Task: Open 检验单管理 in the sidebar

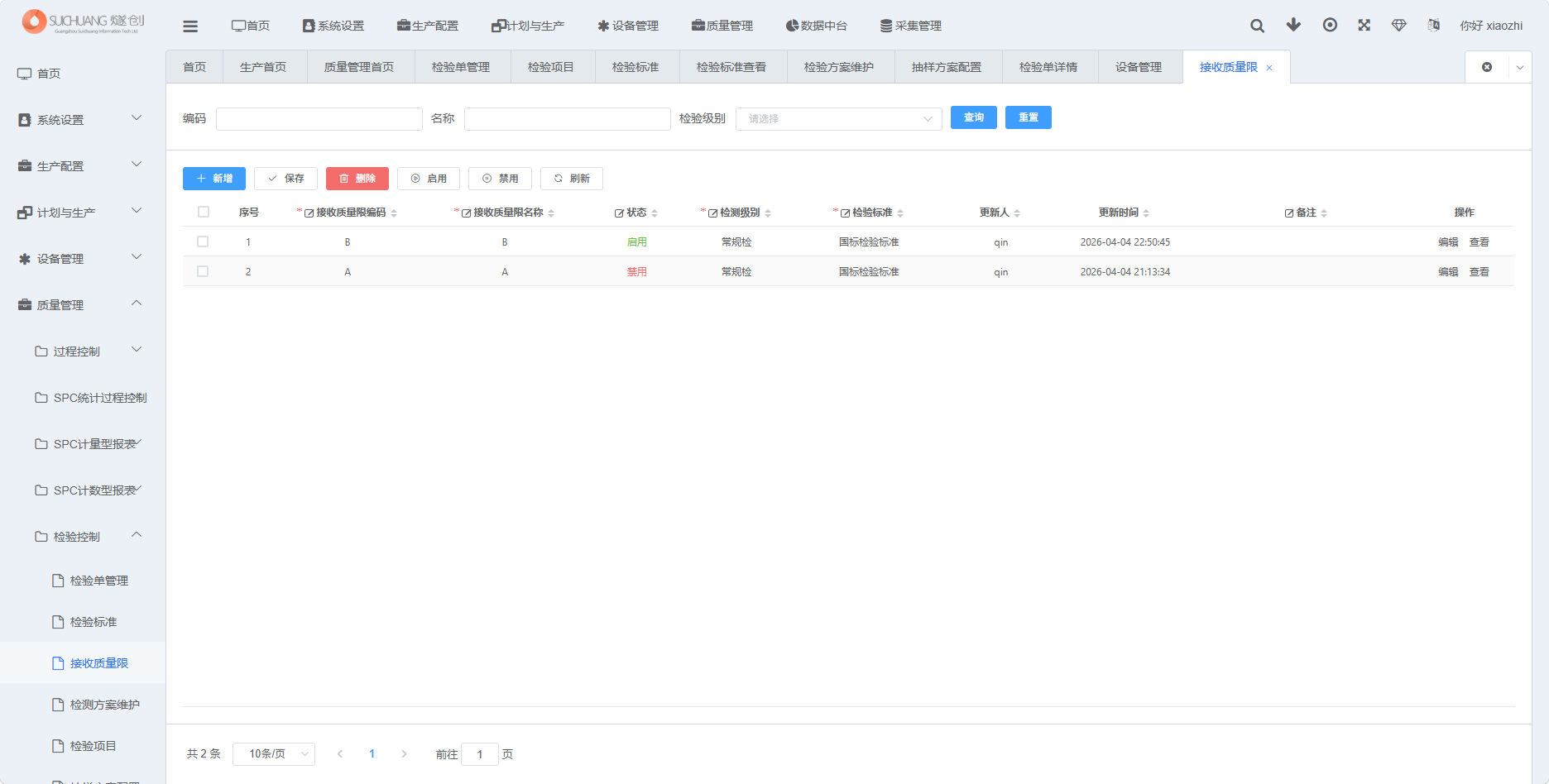Action: (83, 581)
